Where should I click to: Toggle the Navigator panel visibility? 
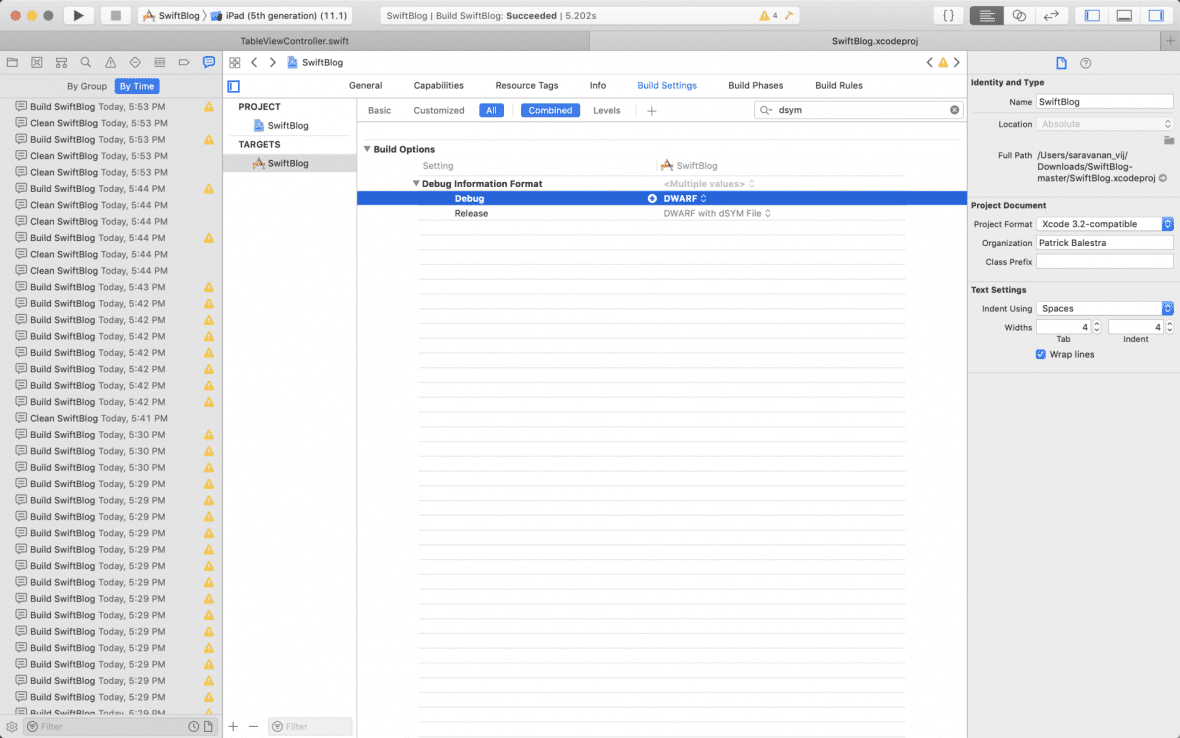[1092, 15]
